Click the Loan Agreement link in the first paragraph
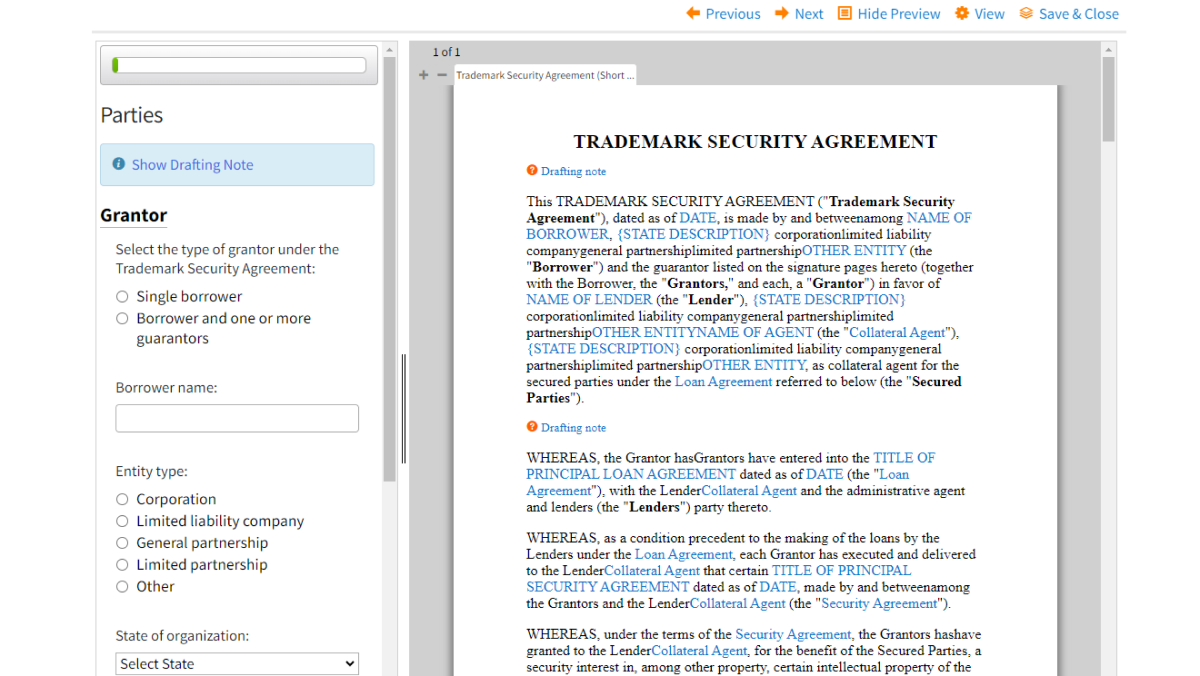The image size is (1200, 676). coord(723,381)
